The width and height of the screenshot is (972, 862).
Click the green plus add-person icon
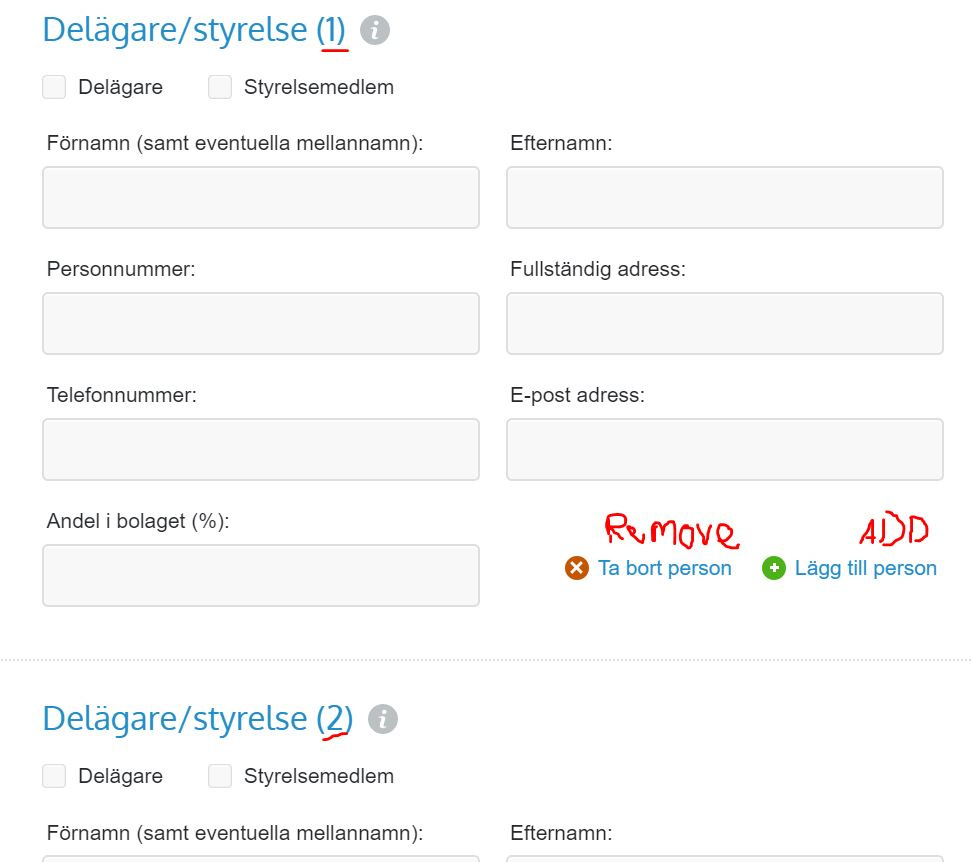point(774,568)
